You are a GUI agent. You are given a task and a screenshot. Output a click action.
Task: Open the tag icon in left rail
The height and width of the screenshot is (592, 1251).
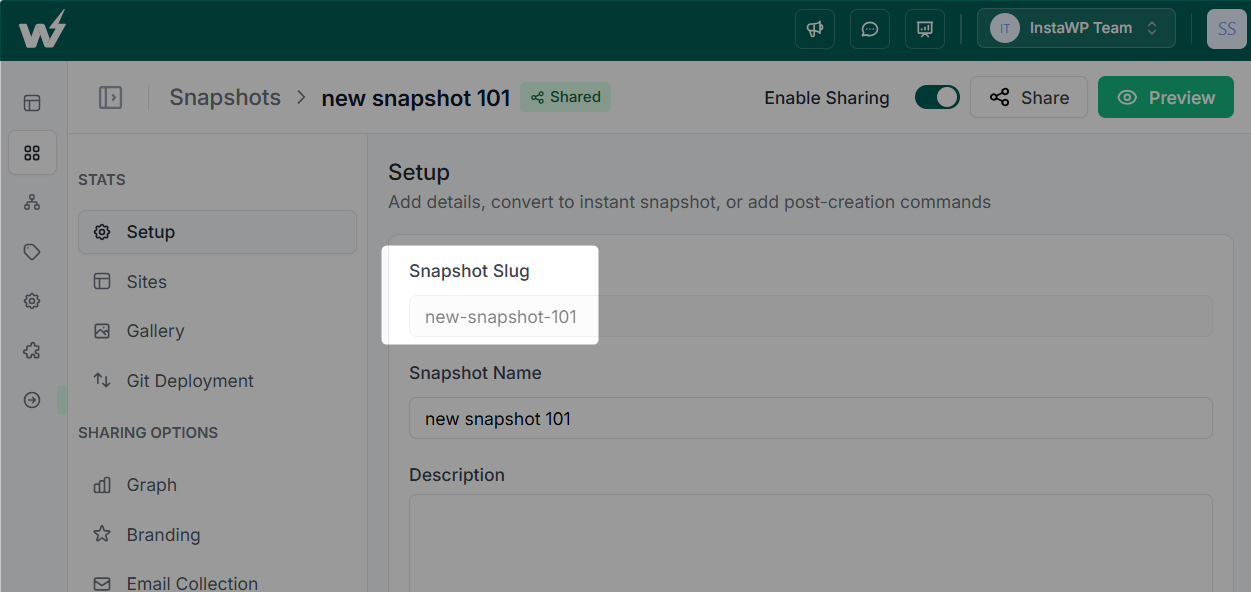32,252
